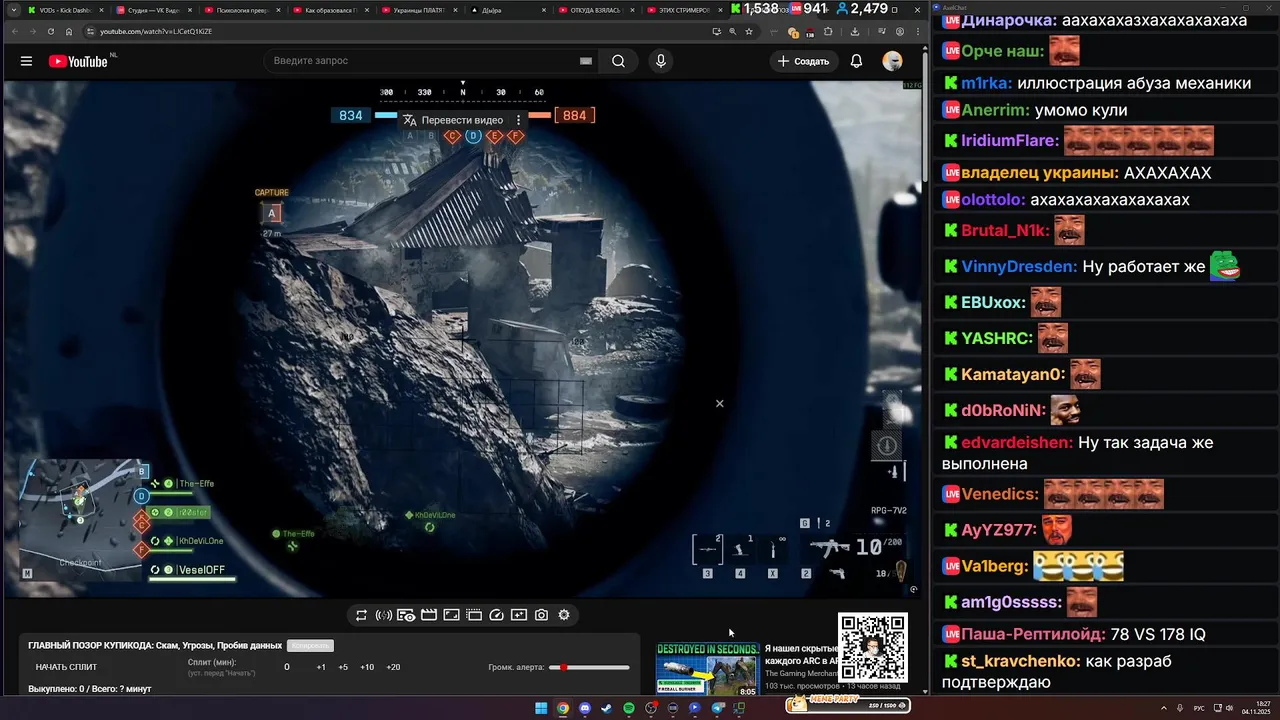This screenshot has height=720, width=1280.
Task: Click the VinnyDresden username in chat
Action: [1019, 267]
